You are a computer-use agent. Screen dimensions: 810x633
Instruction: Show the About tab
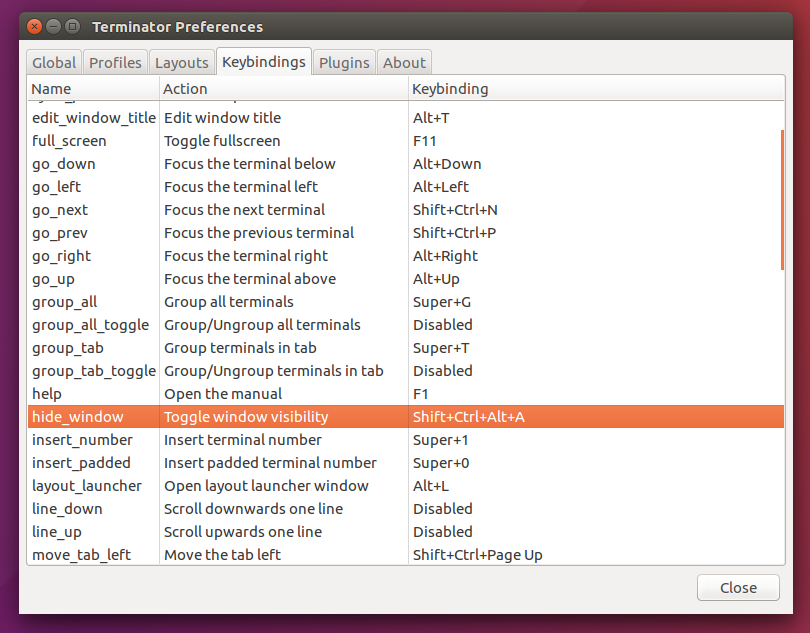(x=404, y=63)
